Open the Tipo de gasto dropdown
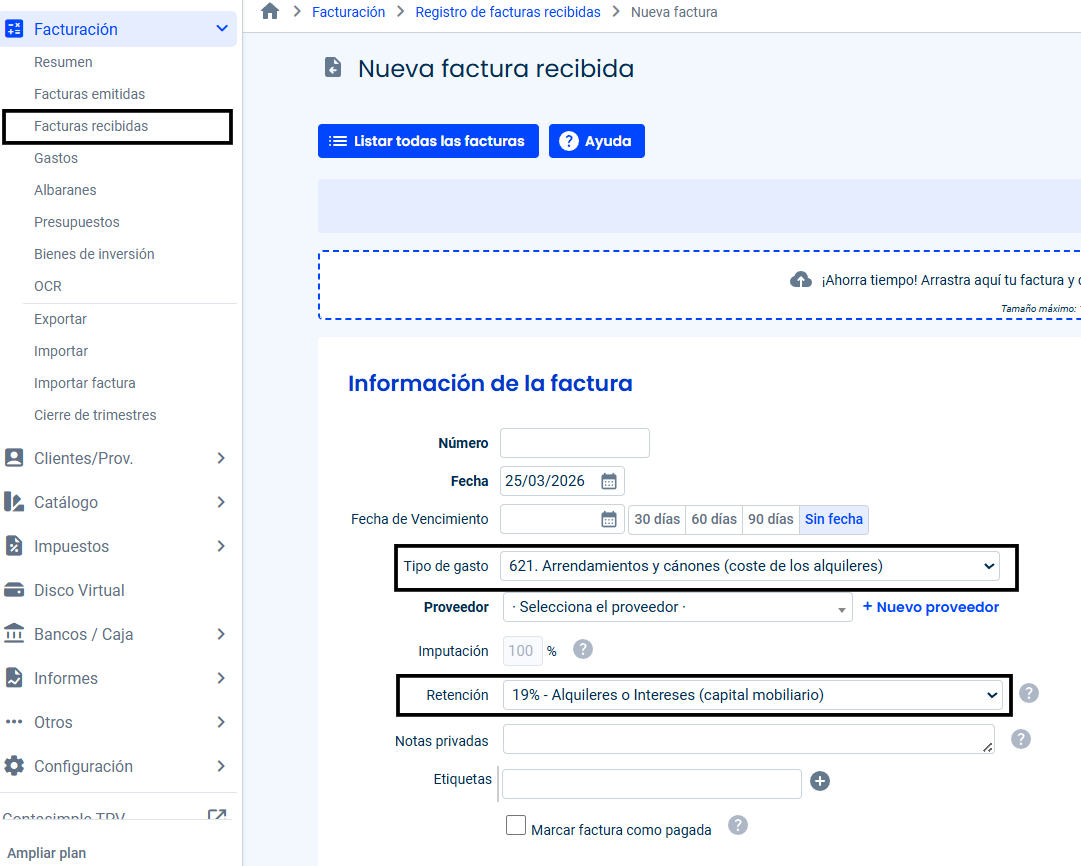Image resolution: width=1081 pixels, height=866 pixels. 749,566
